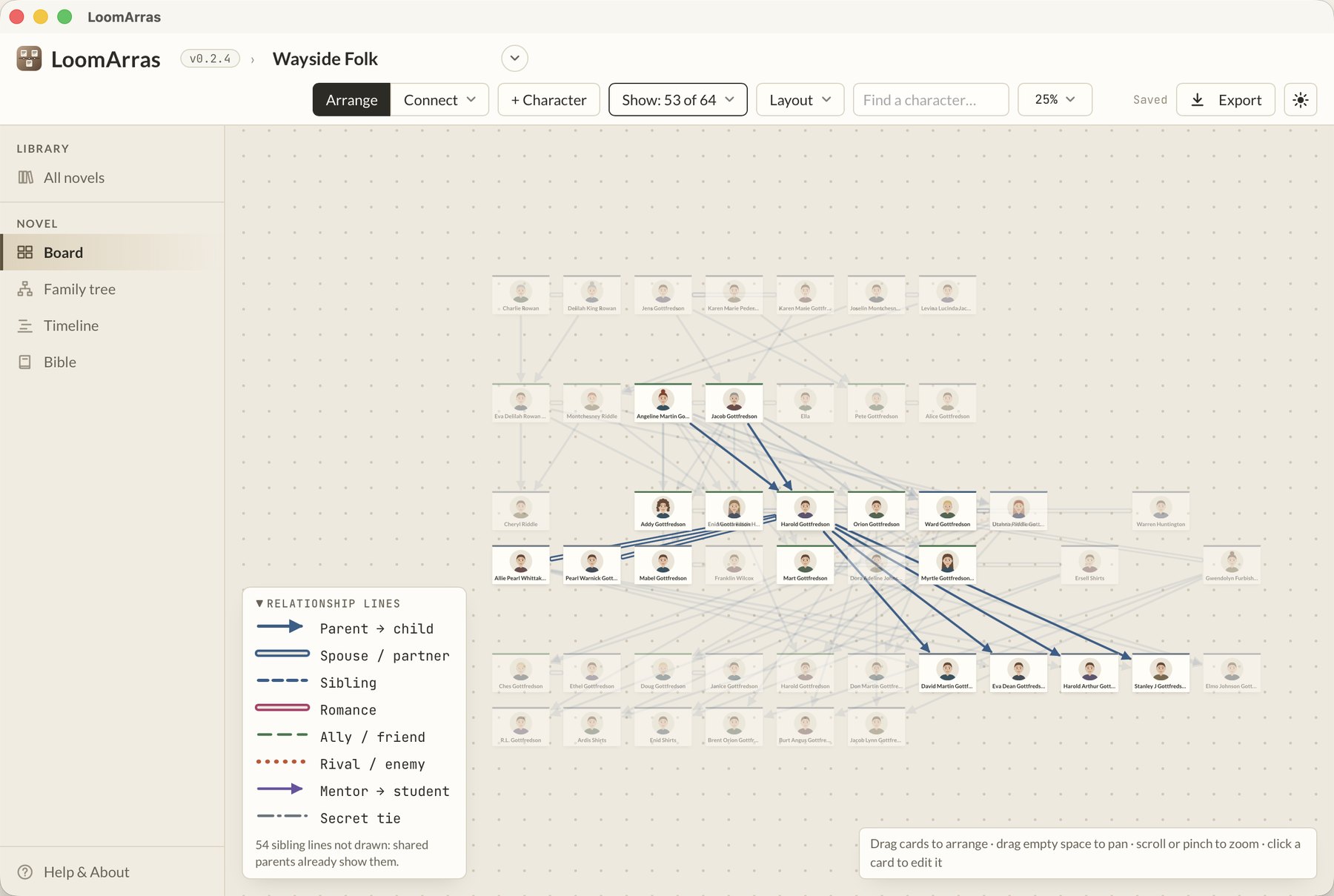
Task: Open the Stanley J card
Action: (1161, 673)
